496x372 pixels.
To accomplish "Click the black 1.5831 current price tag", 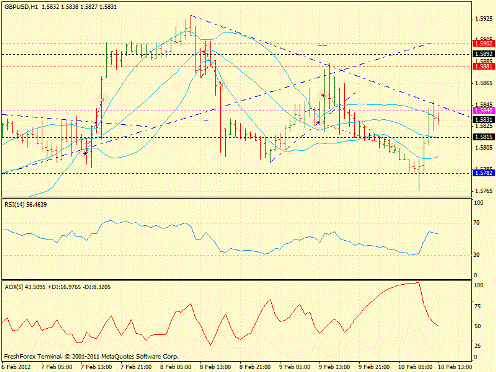I will 483,119.
